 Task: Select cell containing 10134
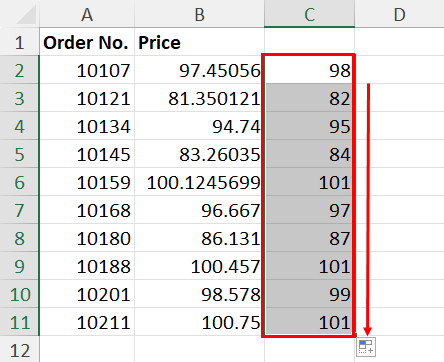(87, 126)
